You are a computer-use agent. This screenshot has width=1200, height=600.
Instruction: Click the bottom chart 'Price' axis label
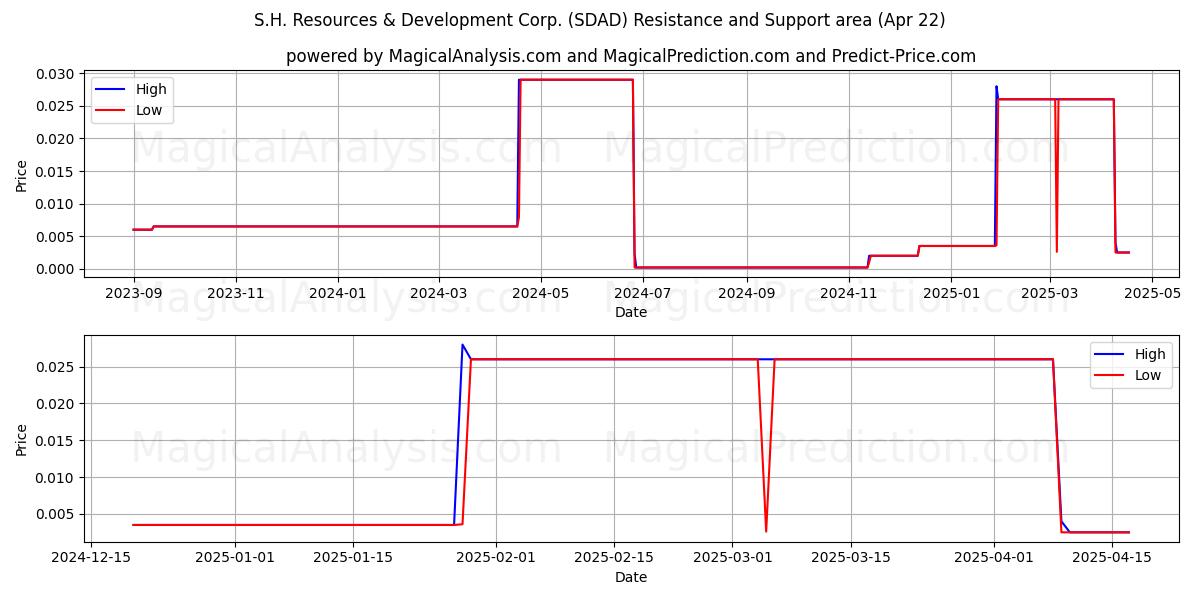point(22,439)
